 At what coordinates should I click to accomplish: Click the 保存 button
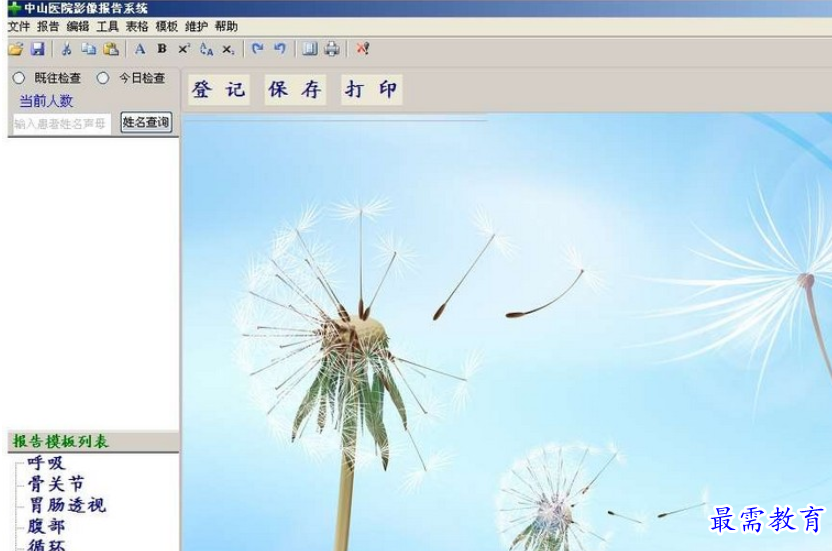coord(295,89)
